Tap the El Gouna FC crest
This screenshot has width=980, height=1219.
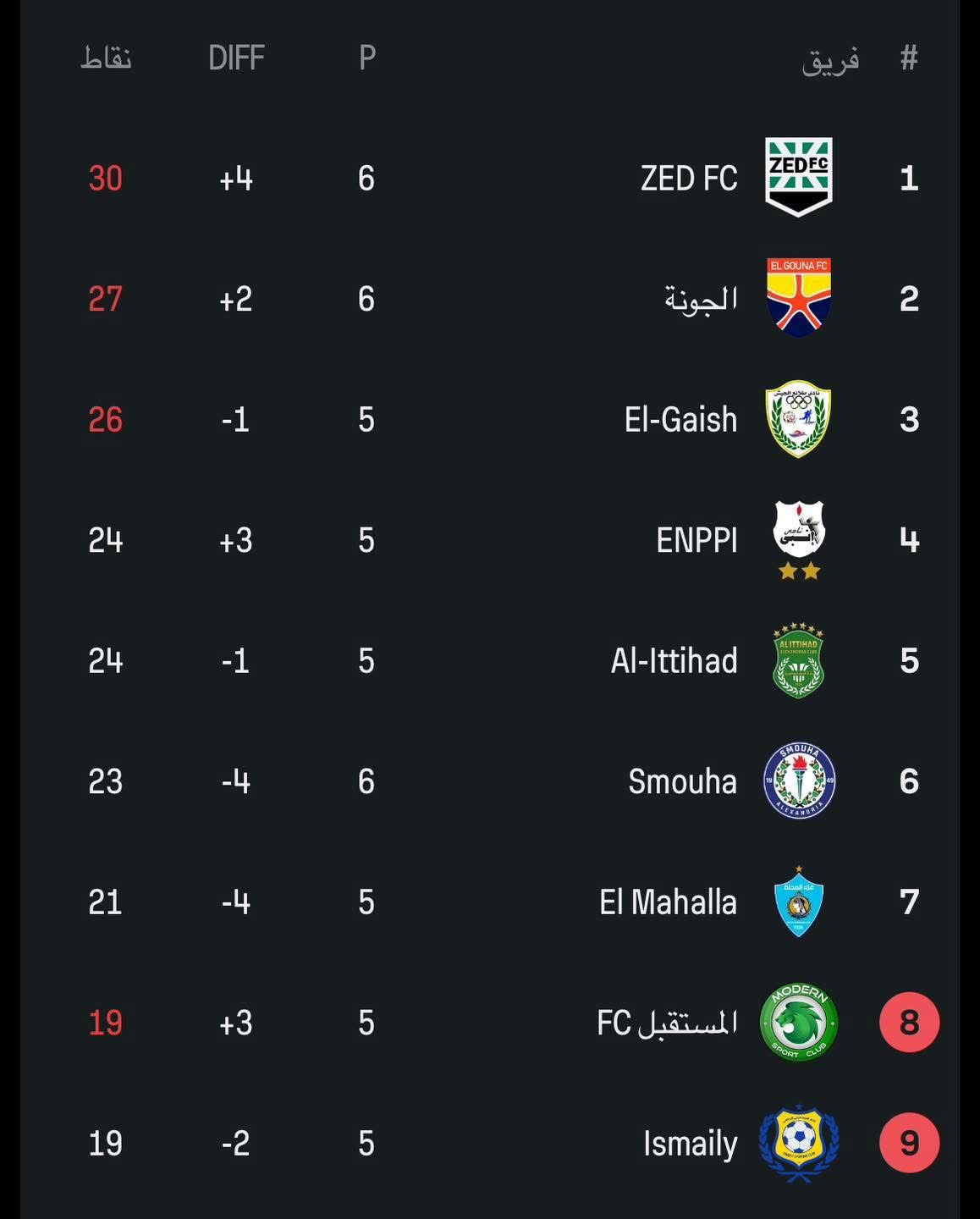[798, 298]
